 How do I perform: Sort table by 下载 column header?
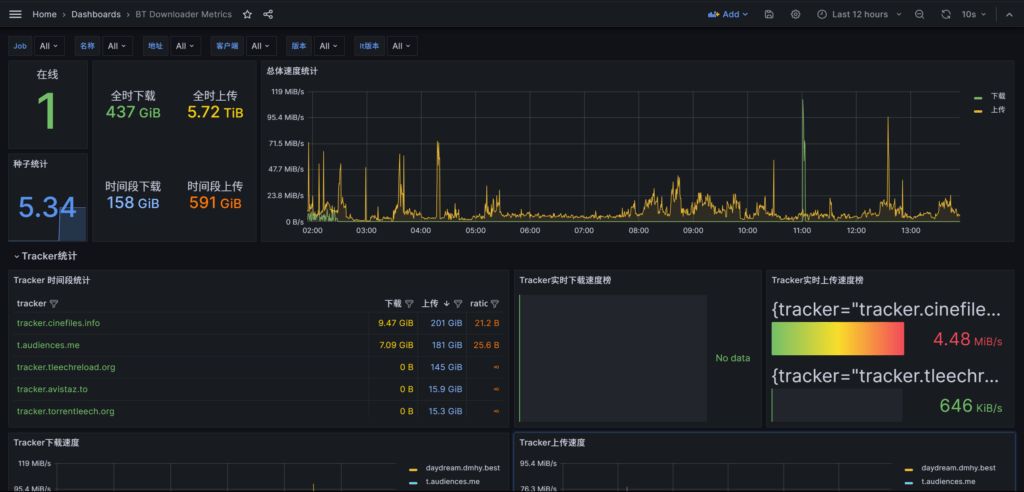pyautogui.click(x=393, y=304)
